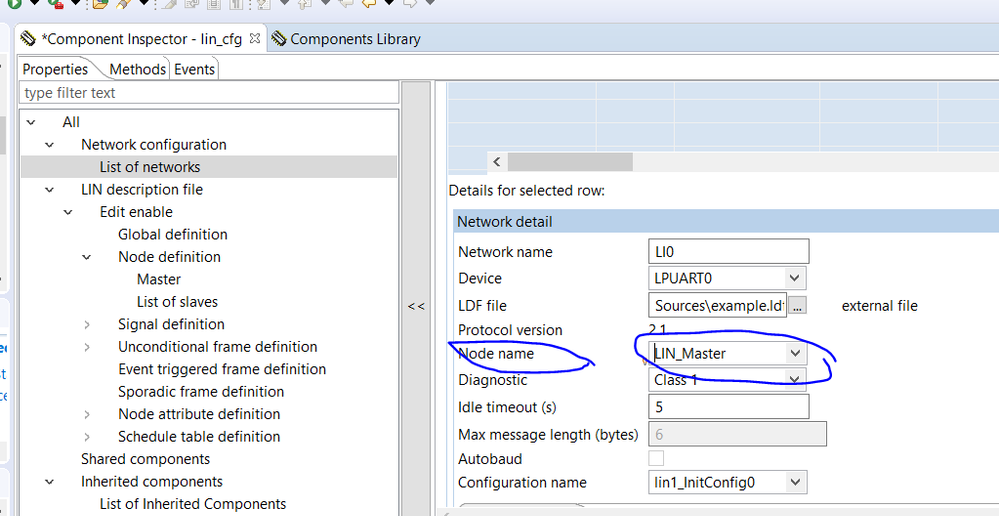Click 'Details for selected row:' text
This screenshot has height=516, width=999.
click(x=526, y=190)
